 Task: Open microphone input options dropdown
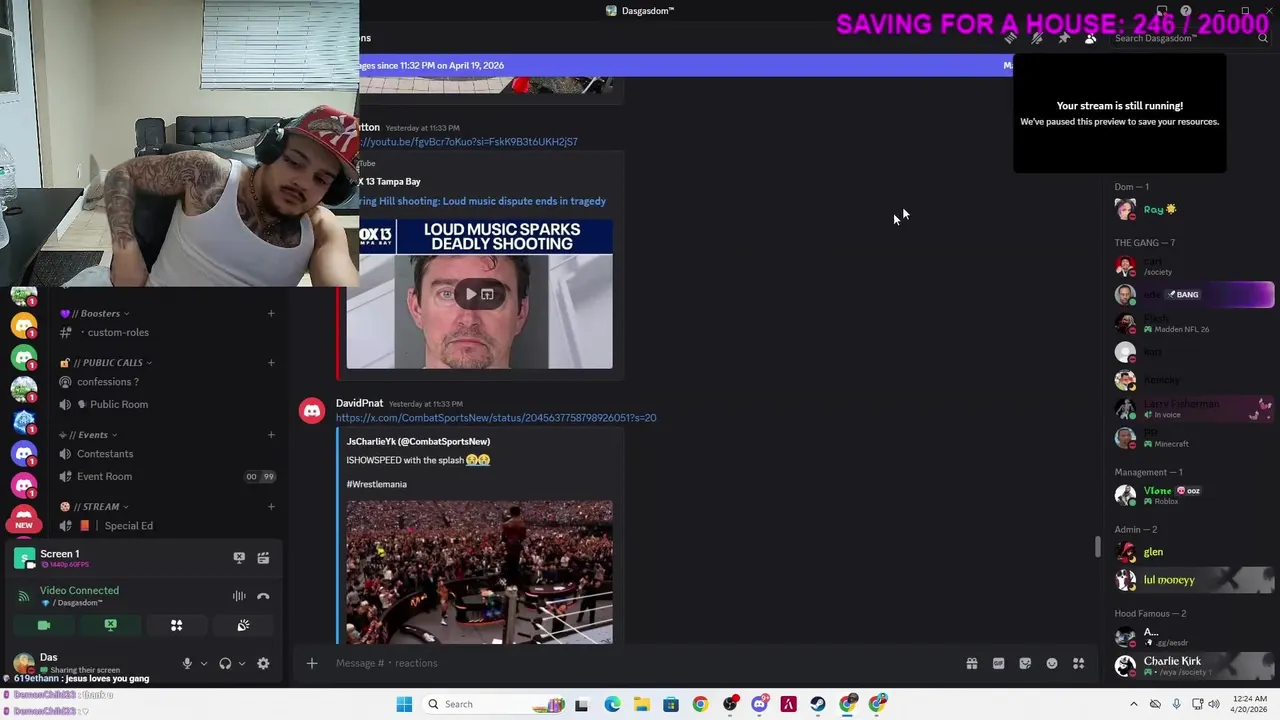tap(204, 663)
